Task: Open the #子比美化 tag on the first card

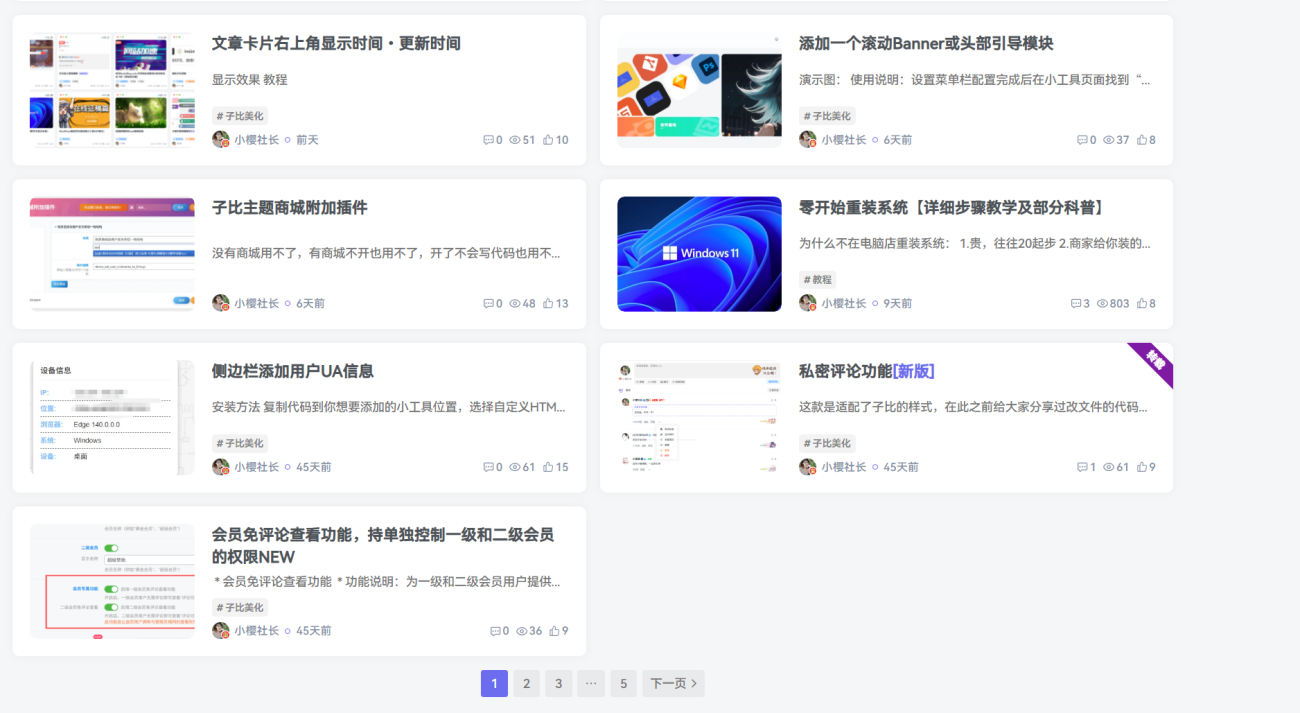Action: tap(238, 115)
